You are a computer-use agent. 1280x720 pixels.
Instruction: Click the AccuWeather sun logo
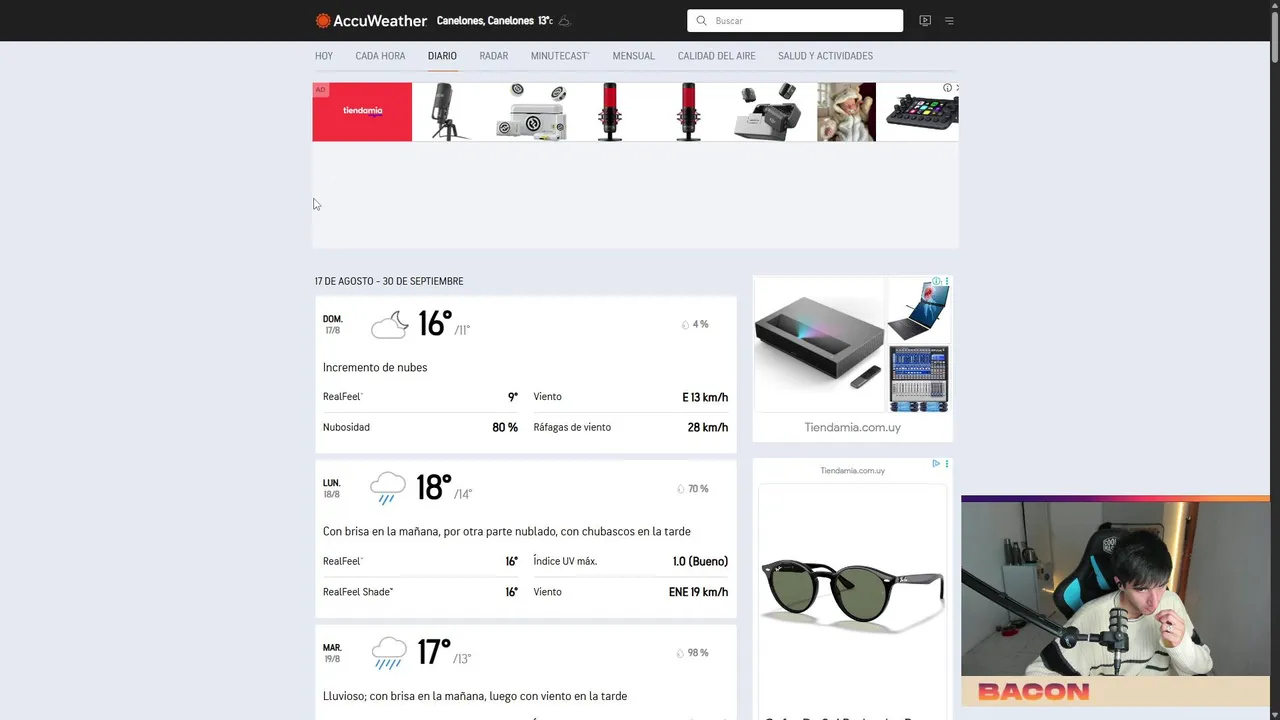(323, 21)
